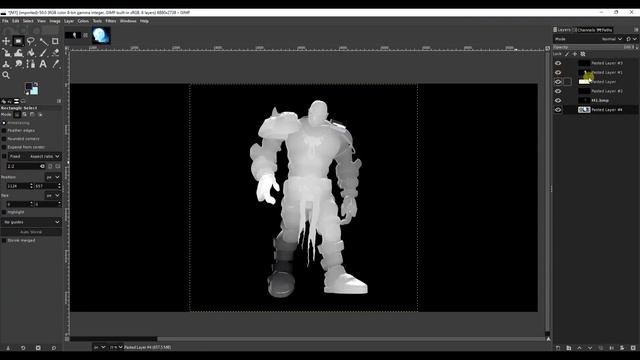
Task: Restore tool preset icon in Tool Options
Action: [x=23, y=348]
